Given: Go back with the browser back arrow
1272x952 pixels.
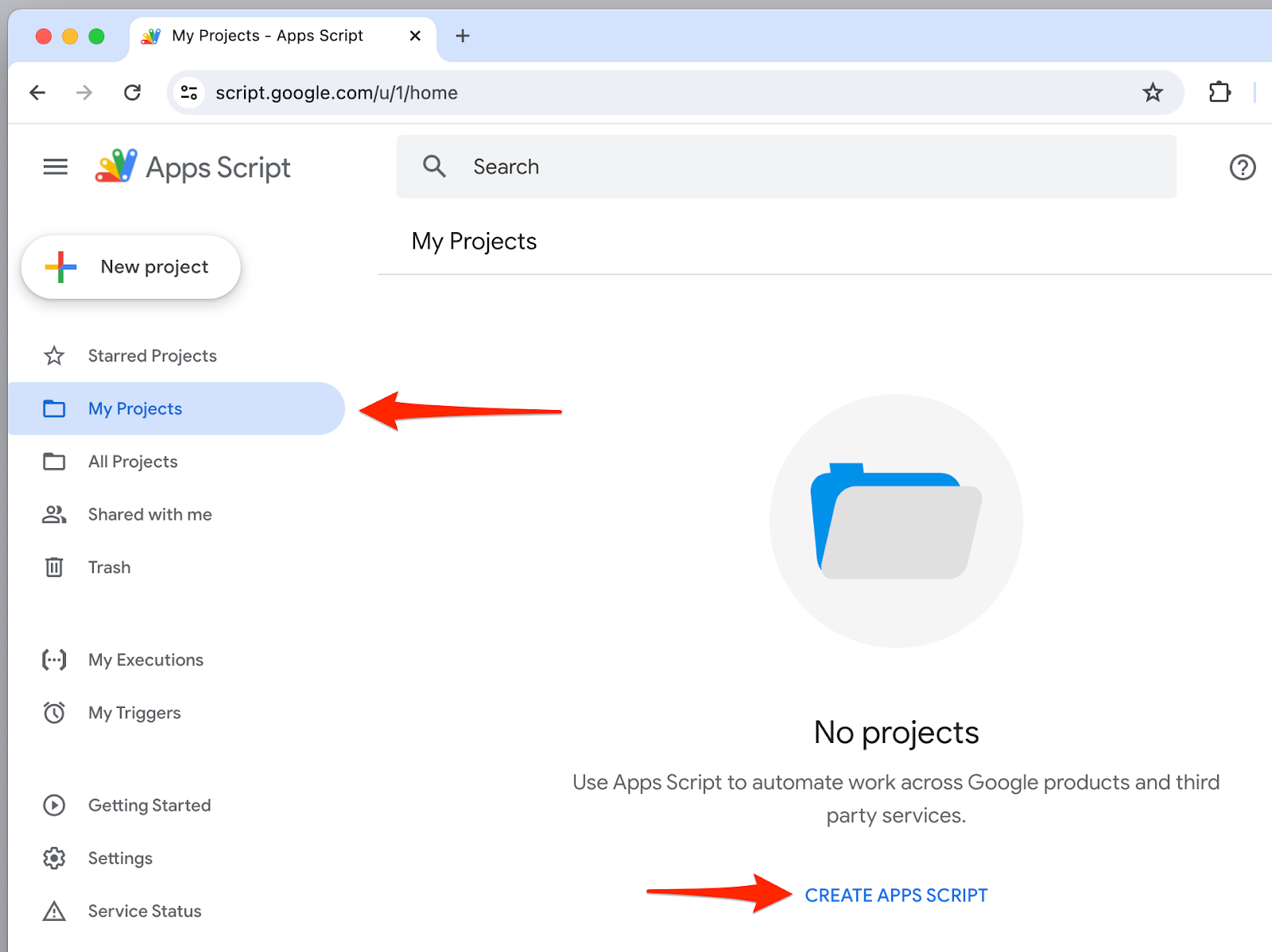Looking at the screenshot, I should 37,93.
